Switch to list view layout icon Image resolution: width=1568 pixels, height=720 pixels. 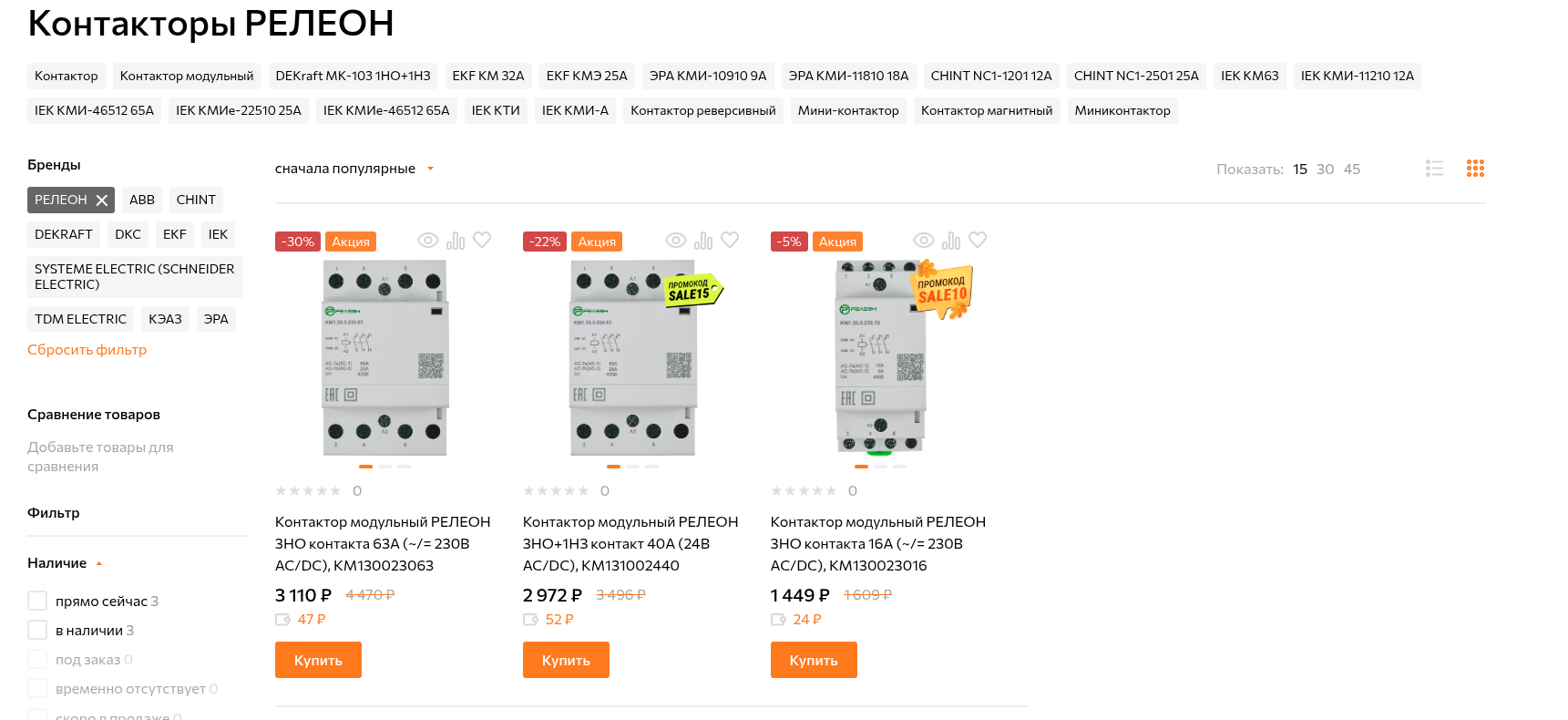pyautogui.click(x=1435, y=169)
